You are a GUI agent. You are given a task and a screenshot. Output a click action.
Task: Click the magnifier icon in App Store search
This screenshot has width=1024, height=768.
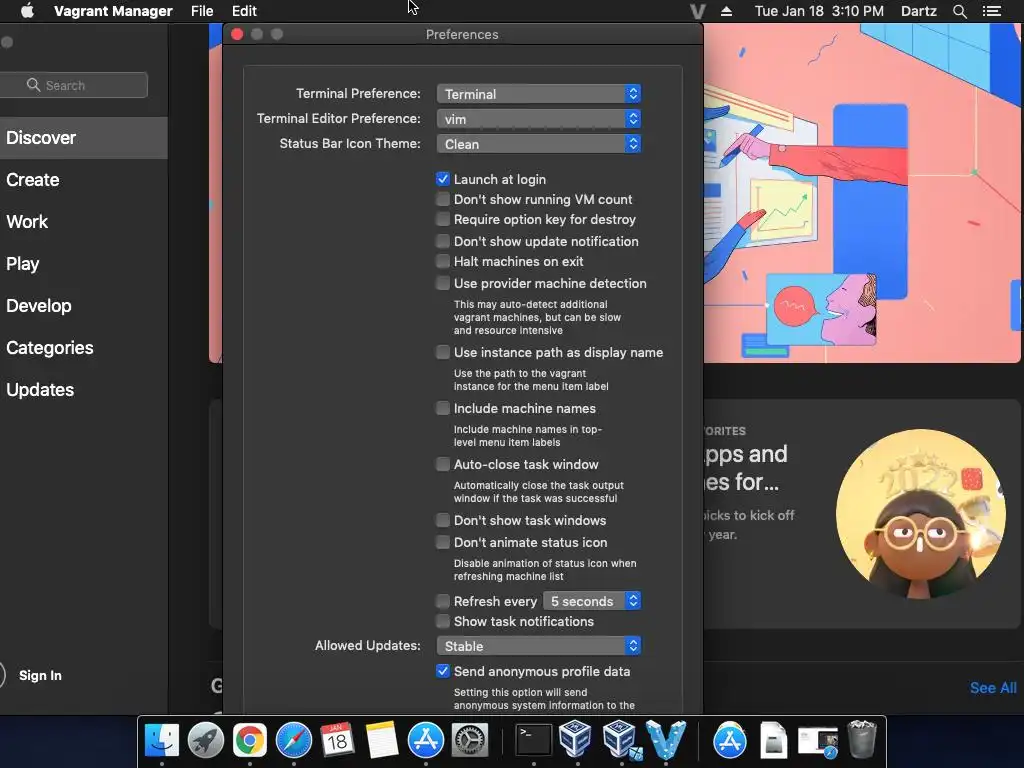pos(33,85)
